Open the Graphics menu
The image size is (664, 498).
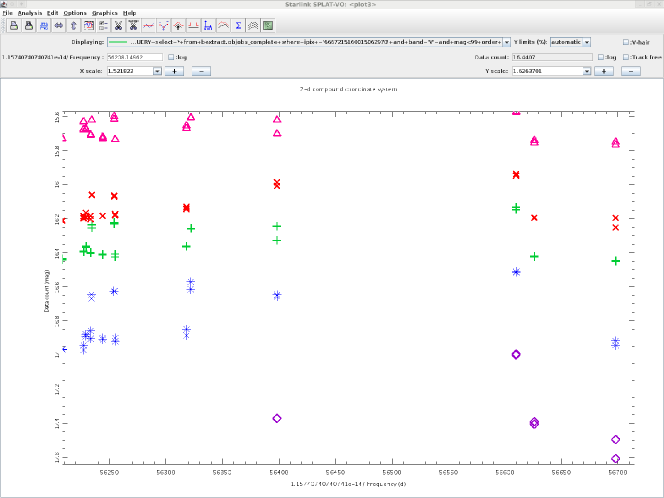(105, 12)
